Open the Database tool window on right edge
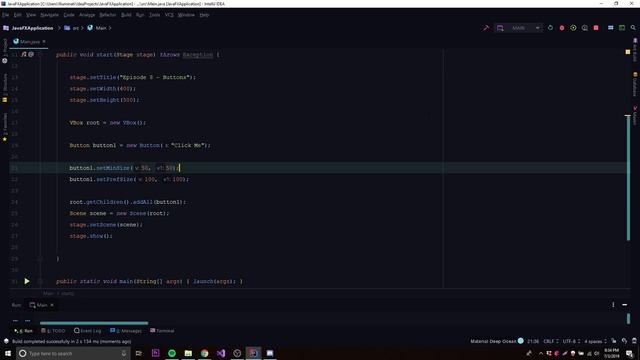Screen dimensions: 640x360 coord(635,84)
